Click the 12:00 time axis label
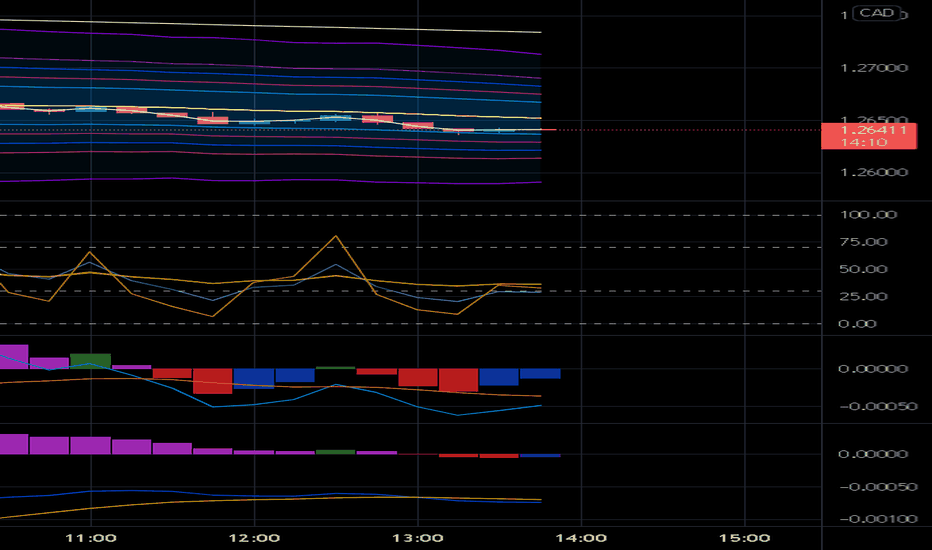Screen dimensions: 932x550 point(254,538)
